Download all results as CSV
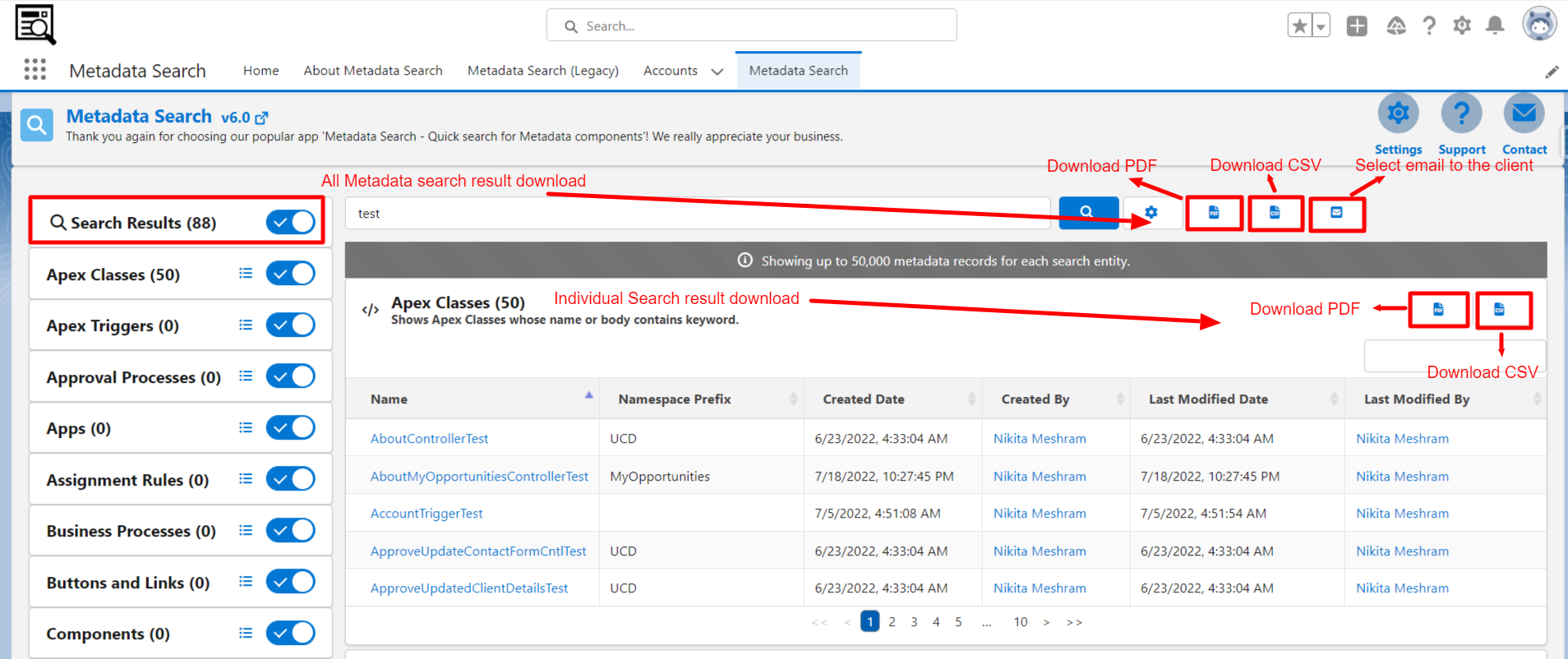The width and height of the screenshot is (1568, 659). click(x=1275, y=213)
